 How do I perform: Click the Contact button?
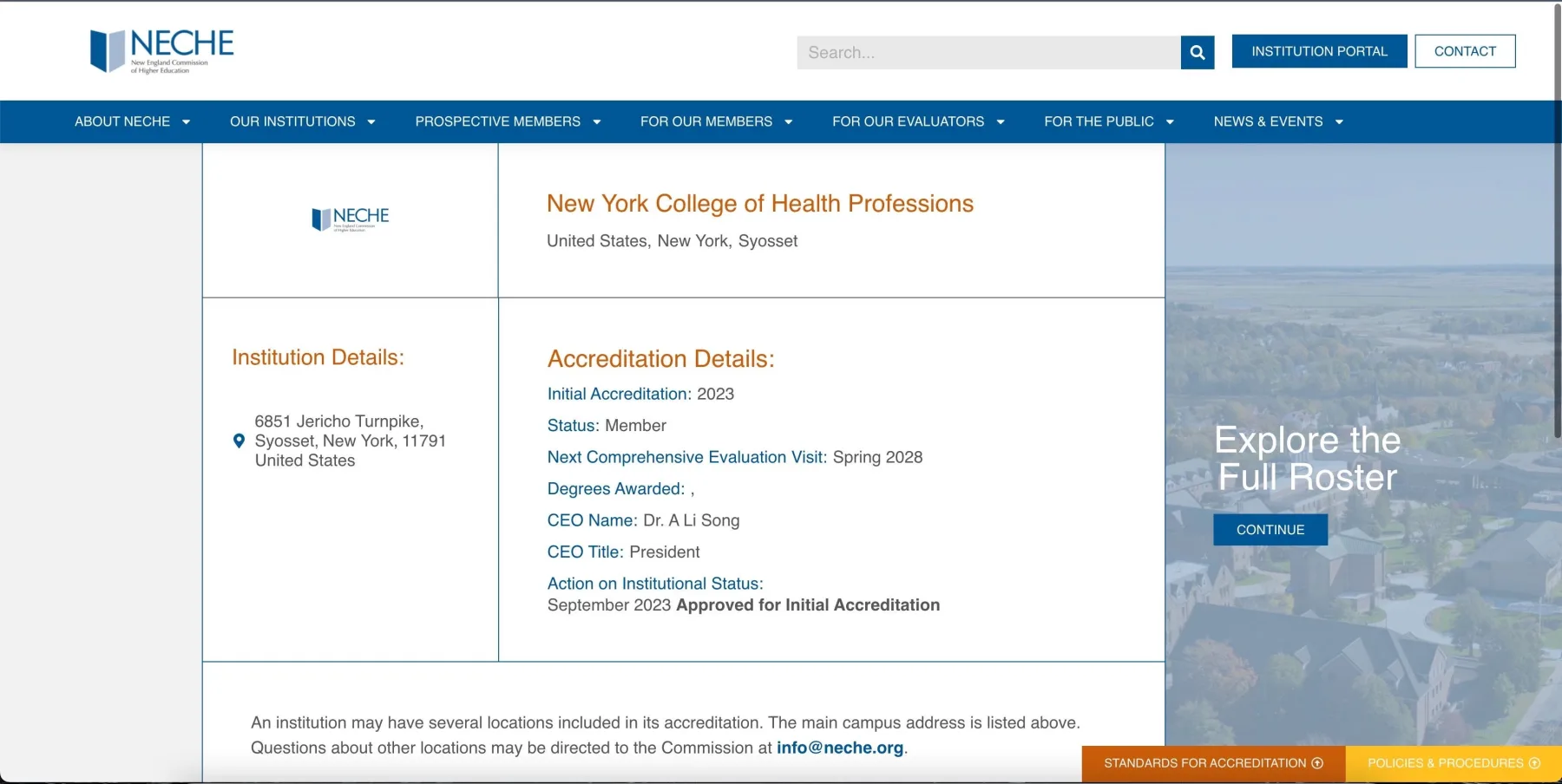pyautogui.click(x=1465, y=51)
